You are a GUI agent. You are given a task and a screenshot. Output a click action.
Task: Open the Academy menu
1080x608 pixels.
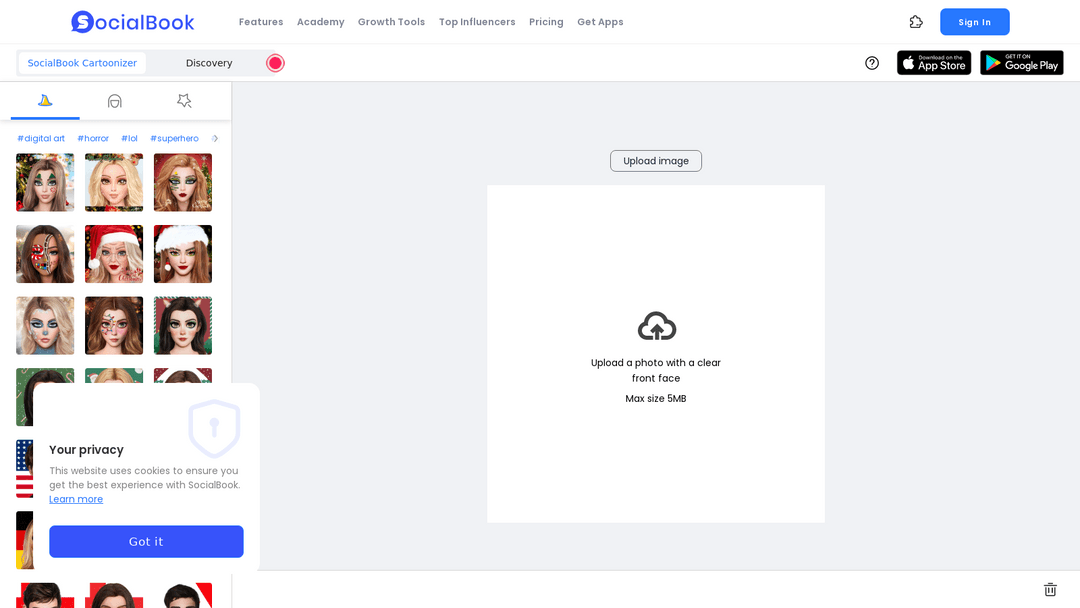[x=320, y=22]
